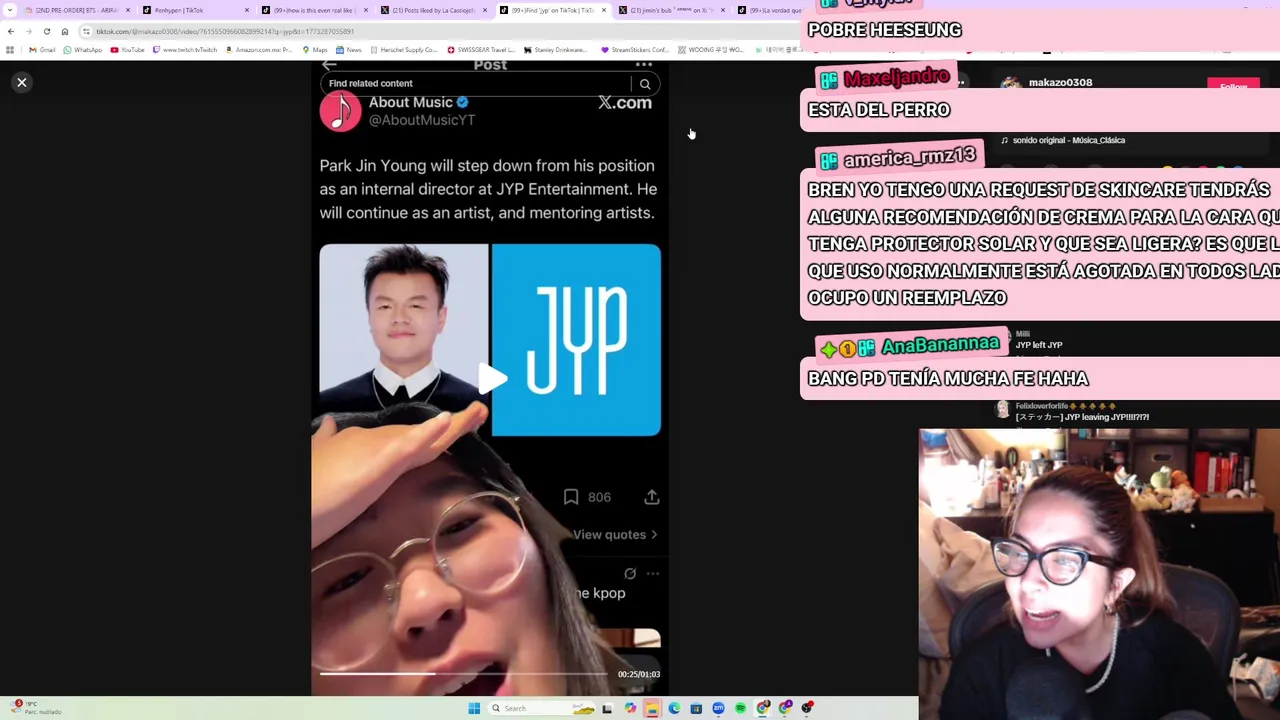Open Copilot from the taskbar
Screen dimensions: 1280x720
[630, 708]
